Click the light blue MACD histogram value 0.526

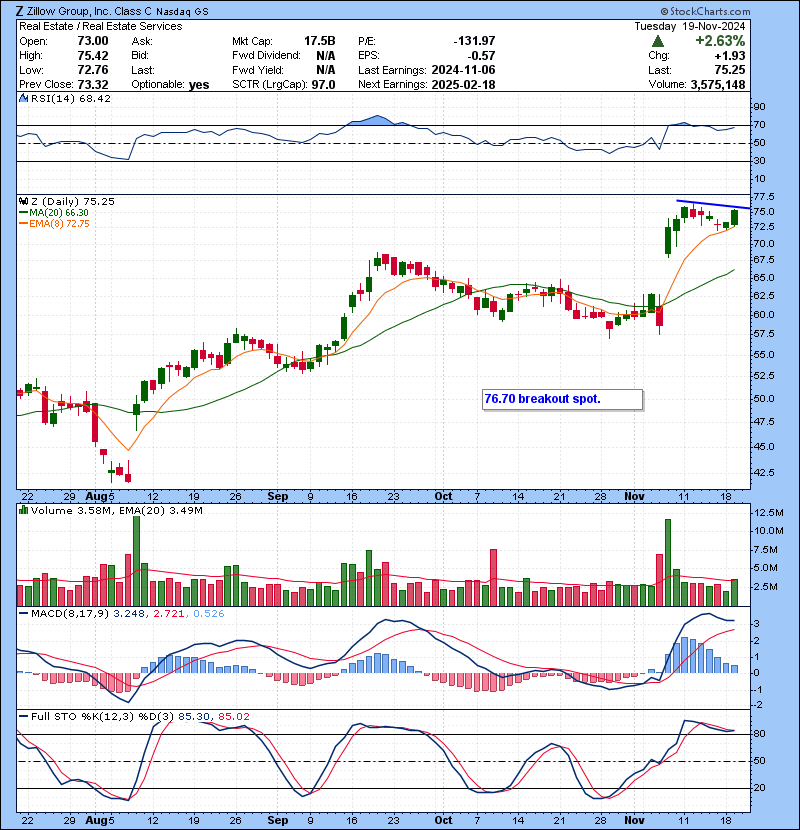[209, 614]
